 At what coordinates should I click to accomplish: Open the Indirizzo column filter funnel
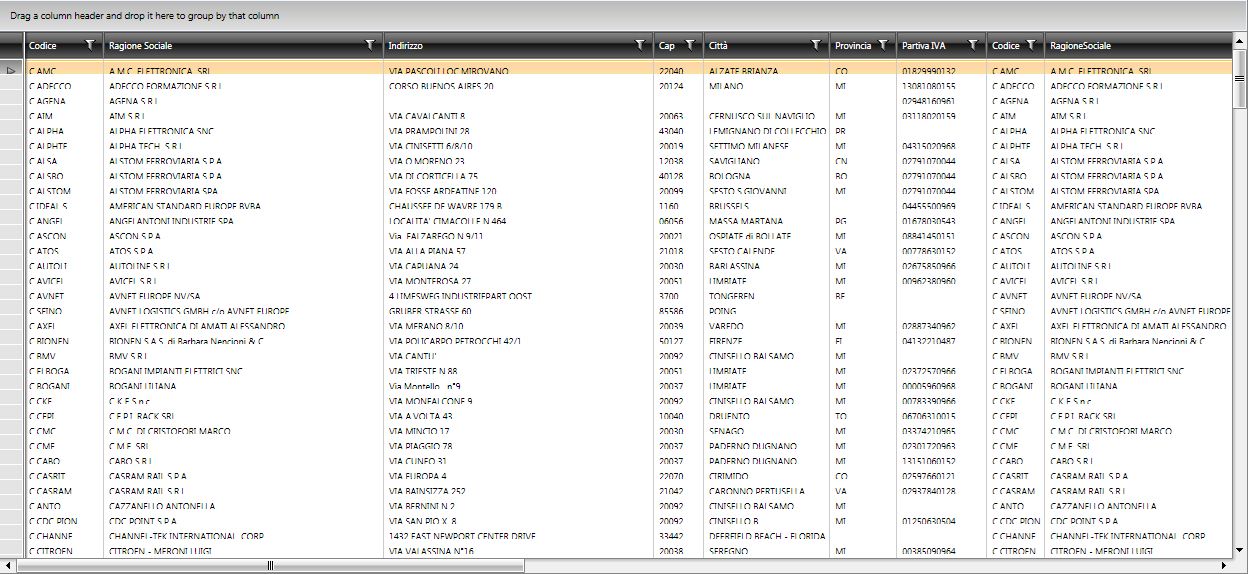640,45
